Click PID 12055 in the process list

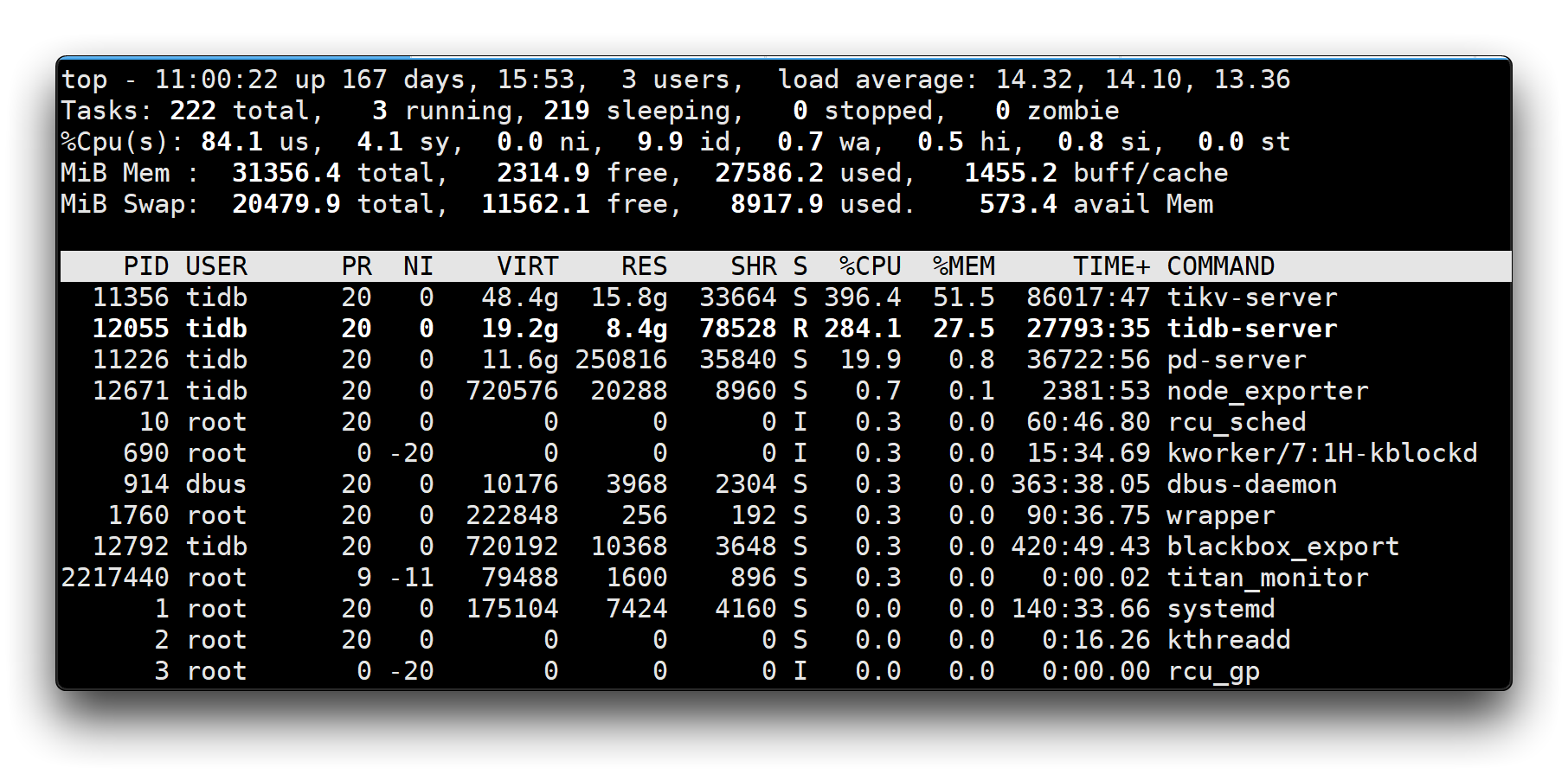tap(131, 329)
